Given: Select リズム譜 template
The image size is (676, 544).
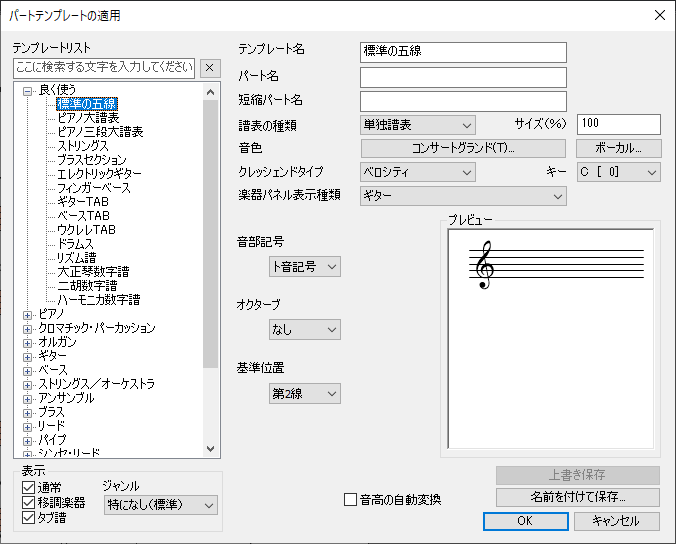Looking at the screenshot, I should 77,258.
